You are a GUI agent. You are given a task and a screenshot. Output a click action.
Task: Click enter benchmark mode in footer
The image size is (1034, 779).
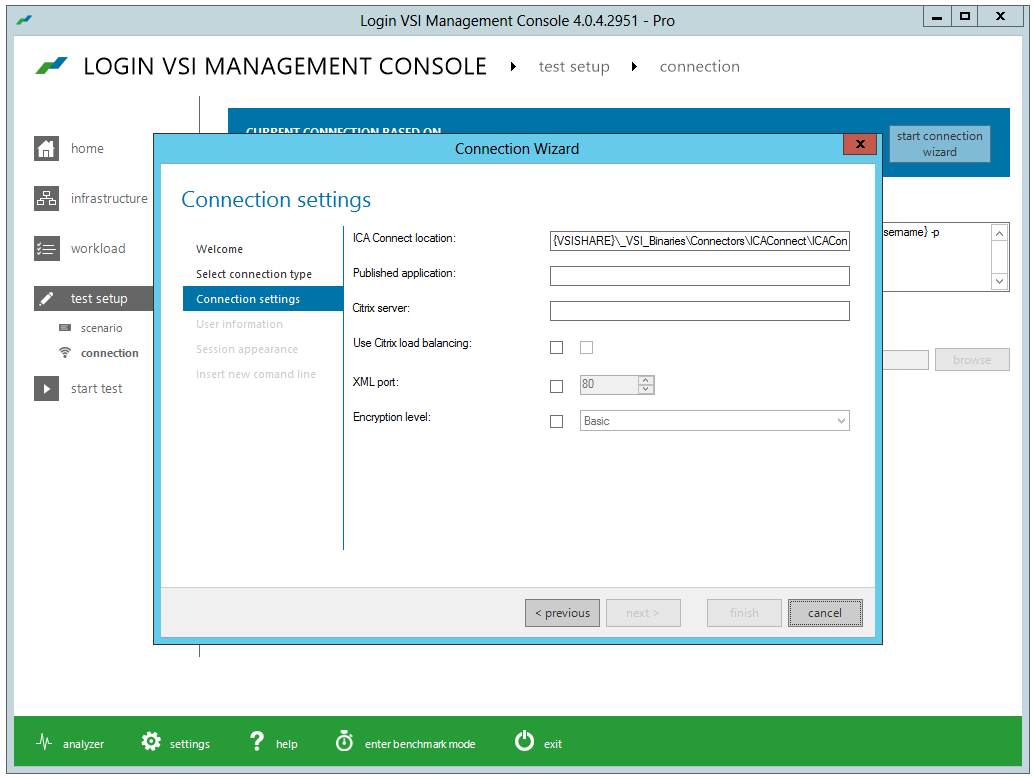(x=420, y=744)
